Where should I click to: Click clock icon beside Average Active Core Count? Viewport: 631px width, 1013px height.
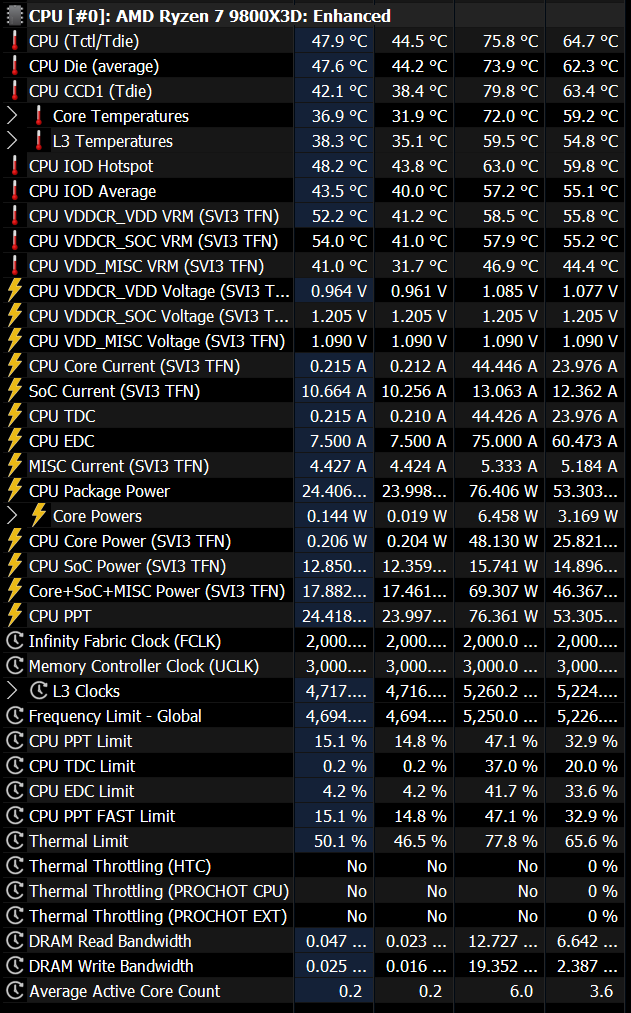coord(14,991)
